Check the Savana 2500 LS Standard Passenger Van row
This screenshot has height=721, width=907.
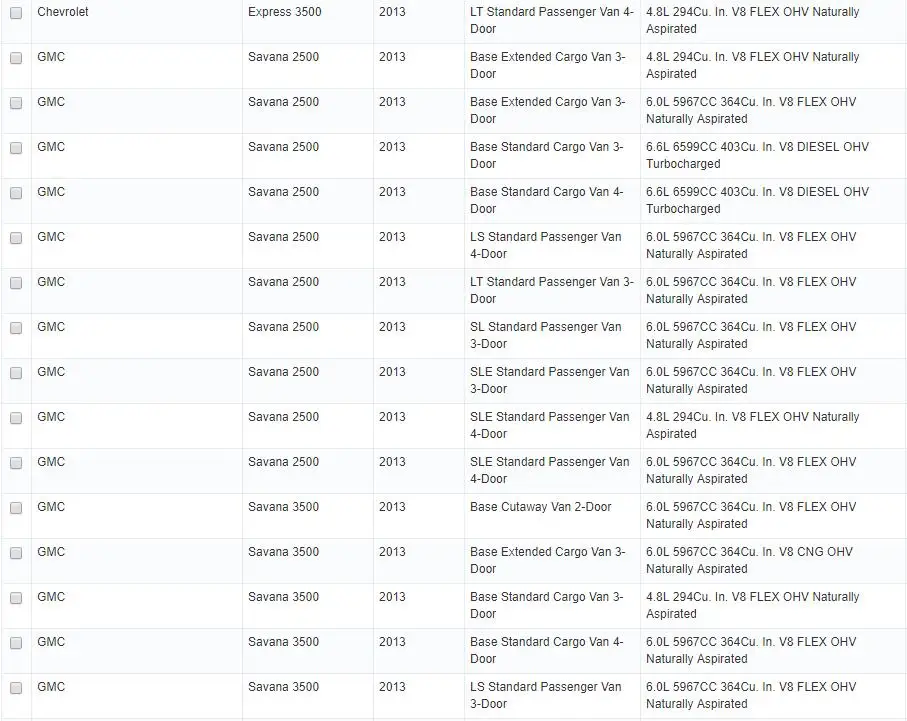(16, 238)
